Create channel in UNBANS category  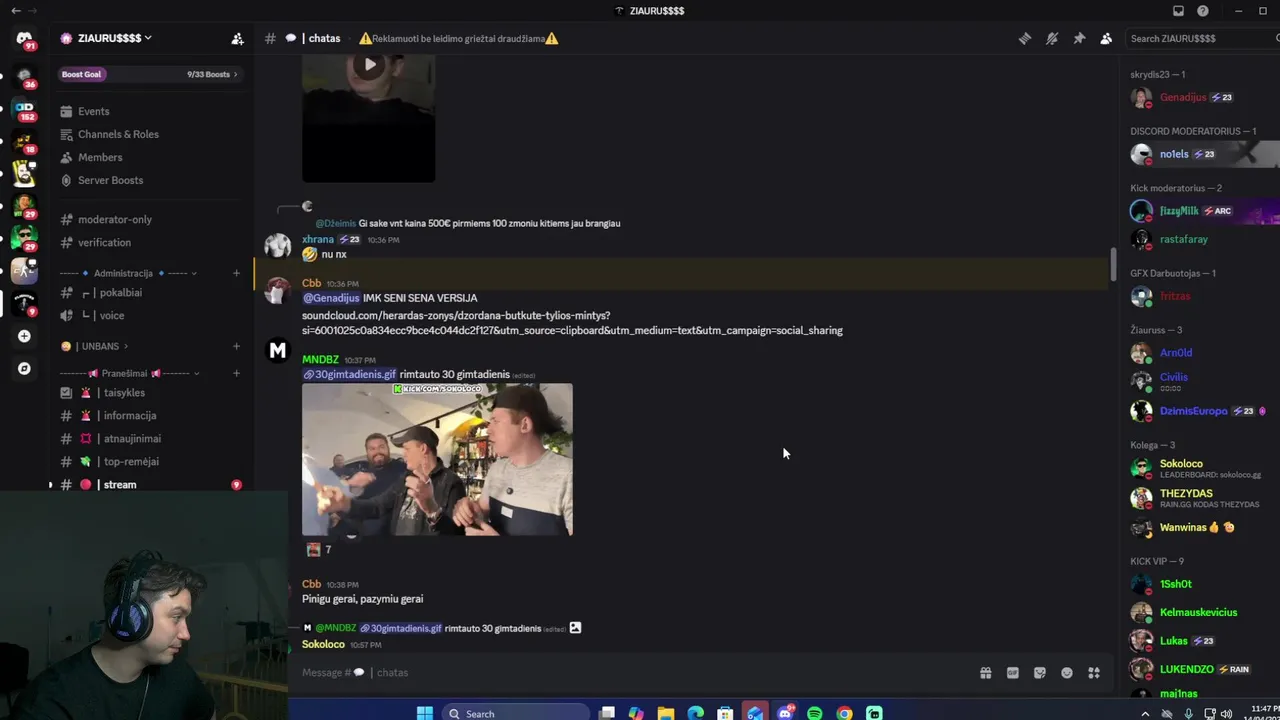click(236, 346)
